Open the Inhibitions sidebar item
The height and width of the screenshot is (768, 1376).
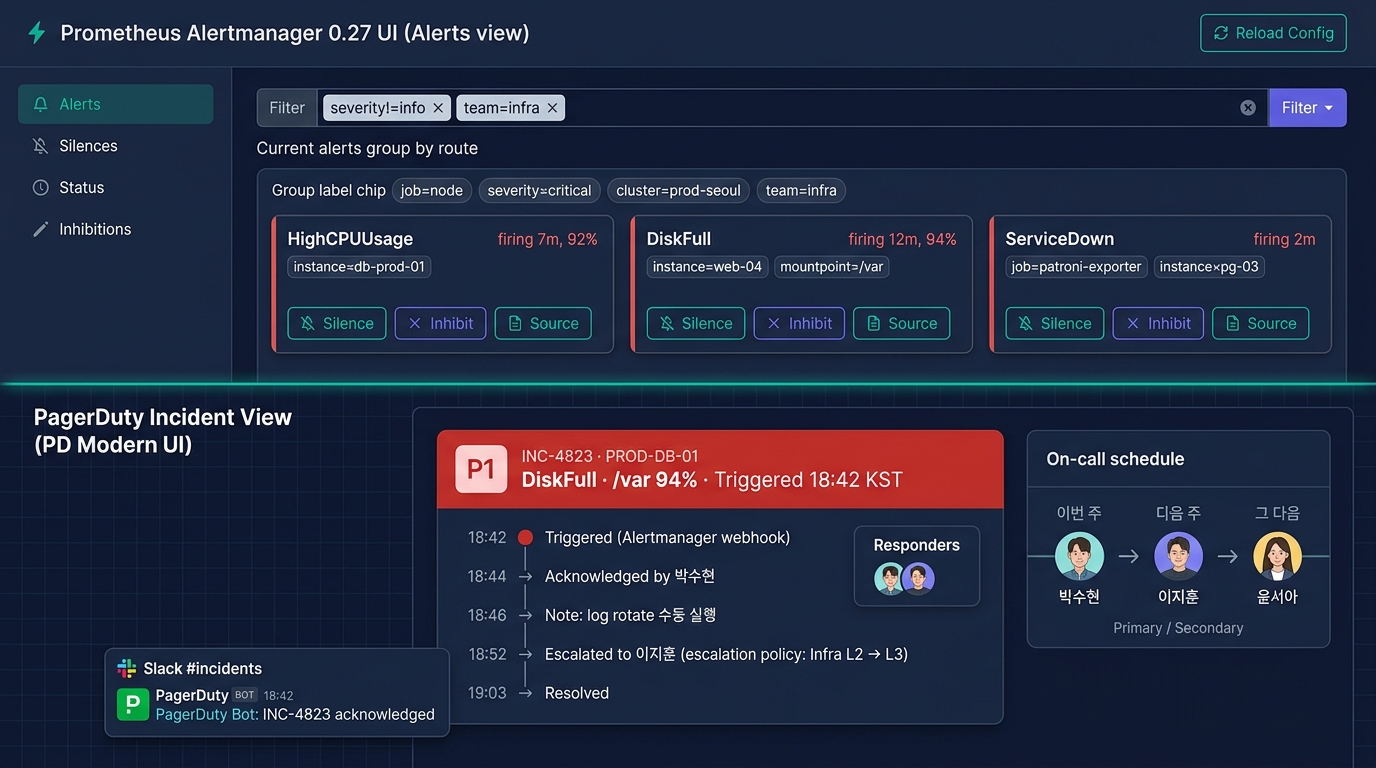coord(115,229)
